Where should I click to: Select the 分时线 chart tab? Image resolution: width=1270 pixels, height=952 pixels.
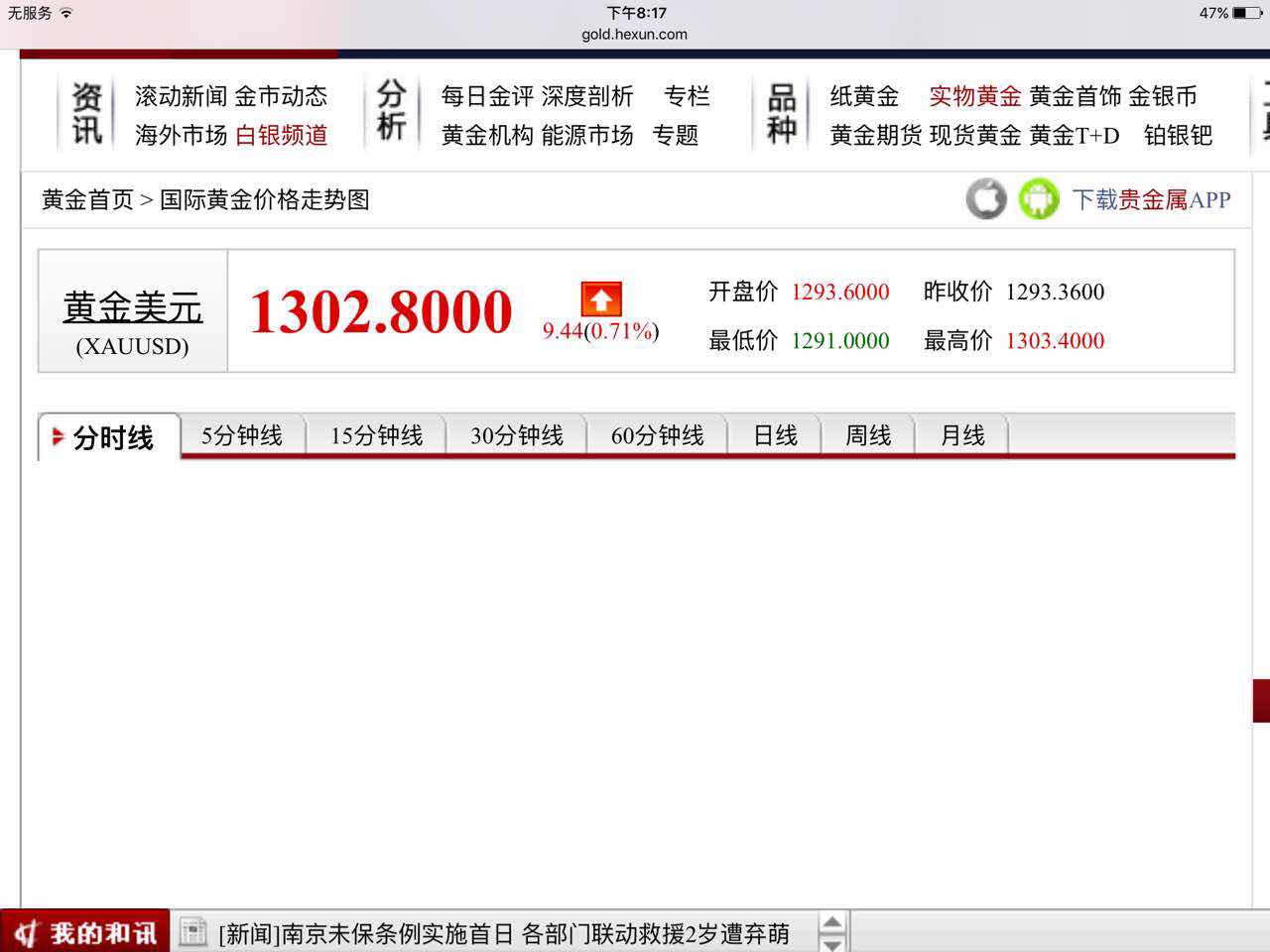click(x=110, y=437)
